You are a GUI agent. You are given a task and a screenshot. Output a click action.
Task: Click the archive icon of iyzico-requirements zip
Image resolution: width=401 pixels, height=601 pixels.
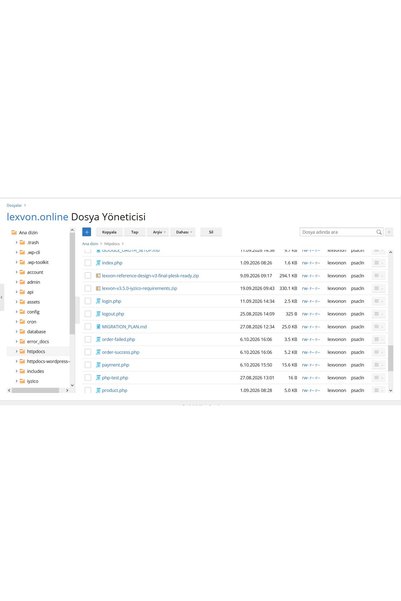[x=98, y=288]
